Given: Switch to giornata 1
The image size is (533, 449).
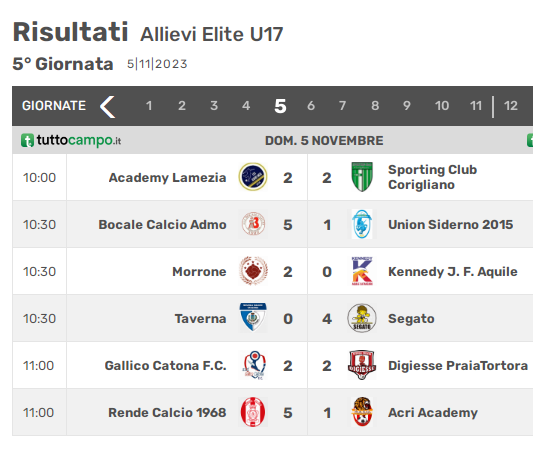Looking at the screenshot, I should coord(149,106).
